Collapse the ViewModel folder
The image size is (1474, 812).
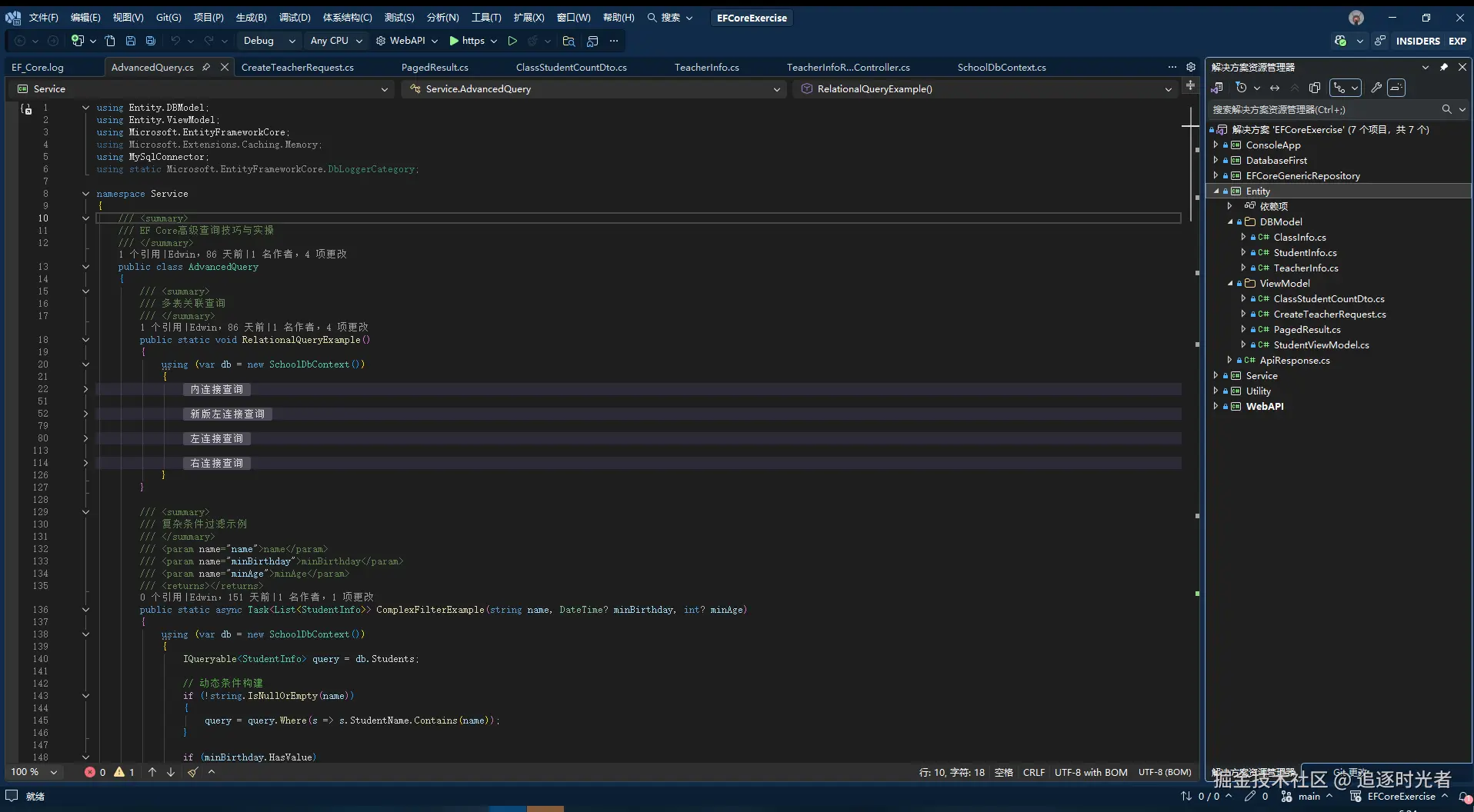click(x=1229, y=283)
